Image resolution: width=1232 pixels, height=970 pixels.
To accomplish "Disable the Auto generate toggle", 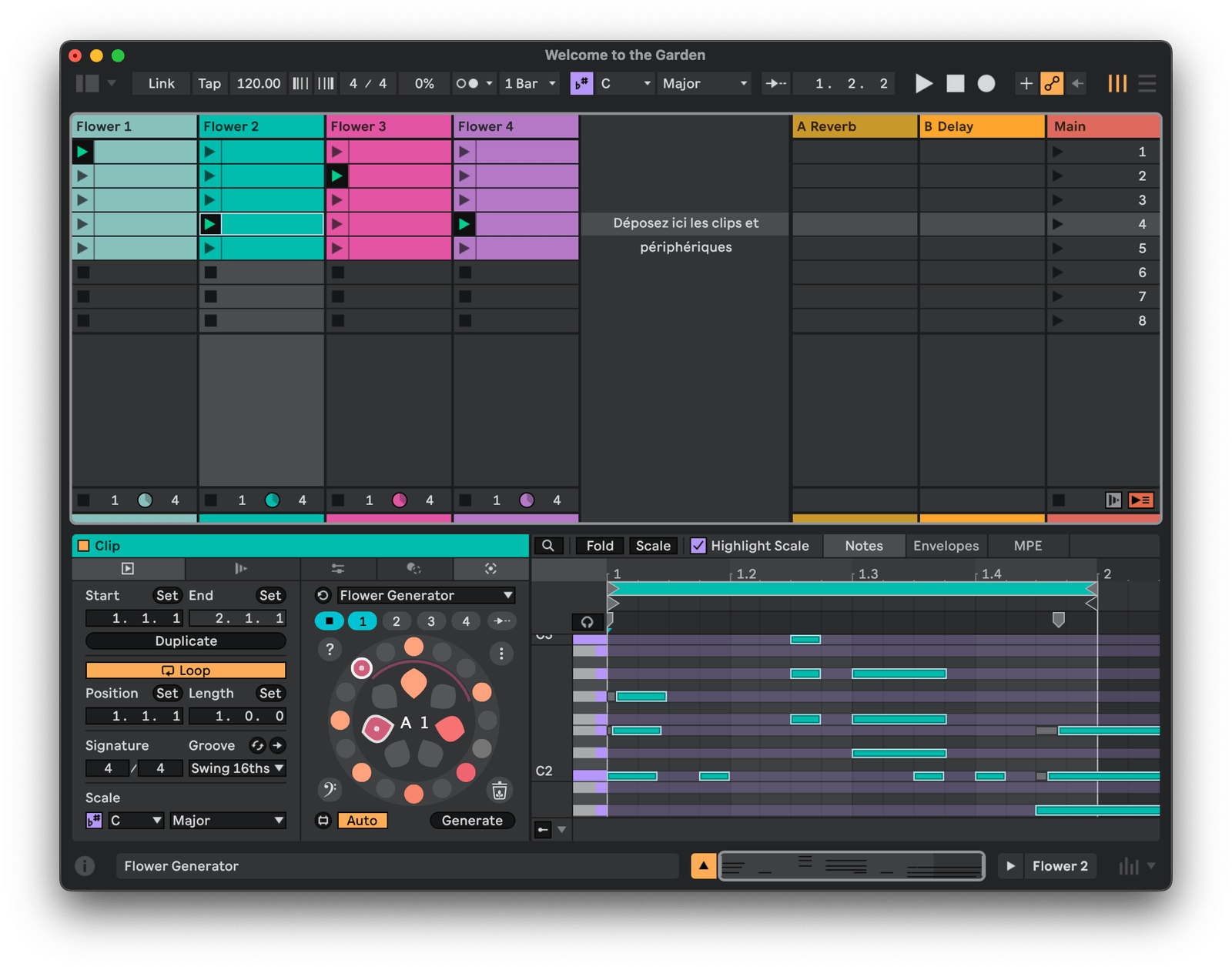I will point(362,821).
